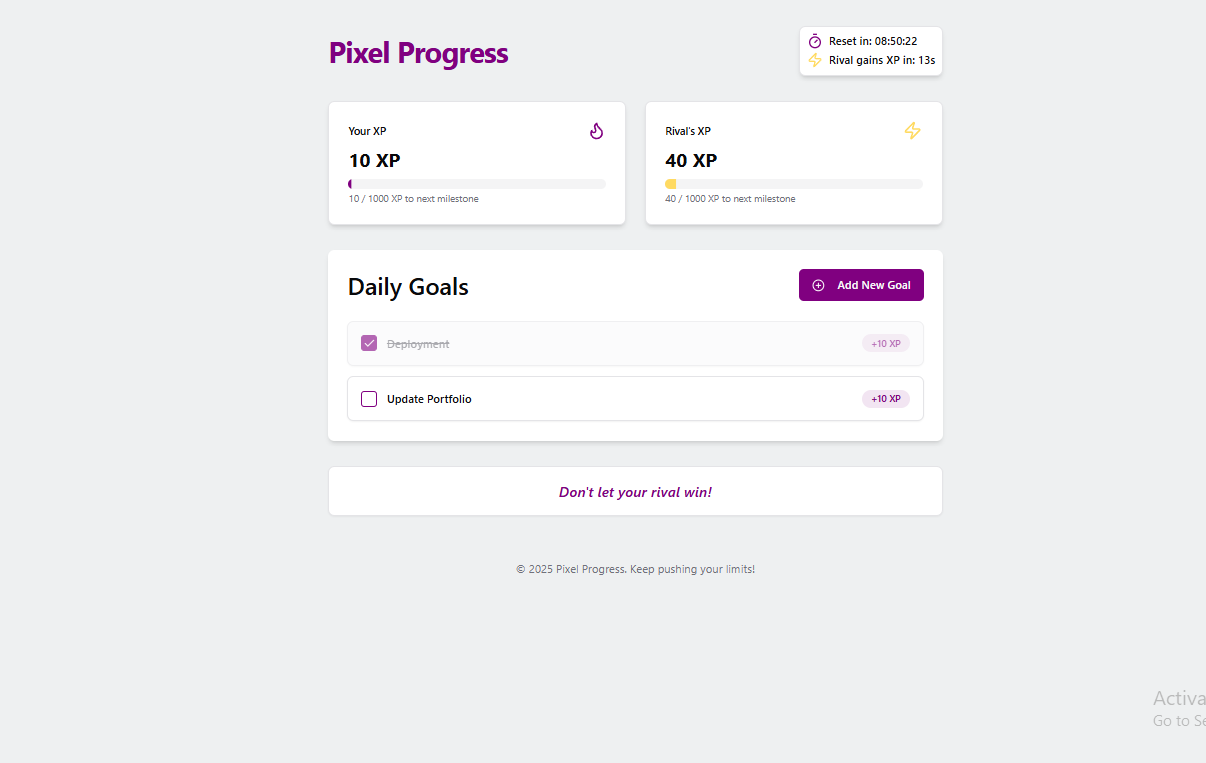Click the "Don't let your rival win!" banner

(x=635, y=492)
